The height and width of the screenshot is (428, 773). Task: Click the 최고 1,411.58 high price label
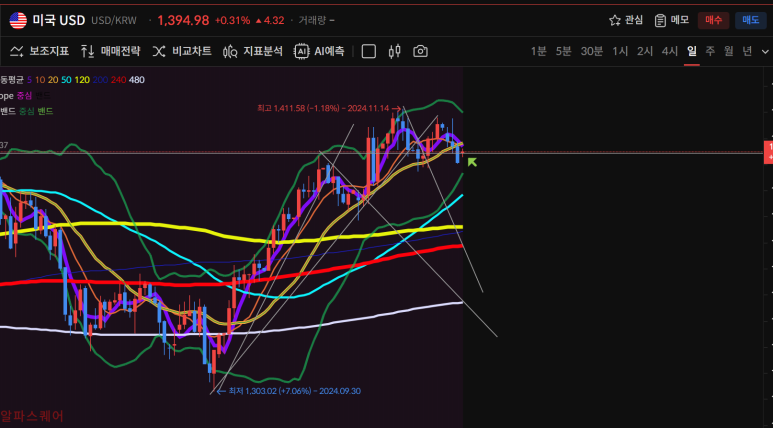323,108
